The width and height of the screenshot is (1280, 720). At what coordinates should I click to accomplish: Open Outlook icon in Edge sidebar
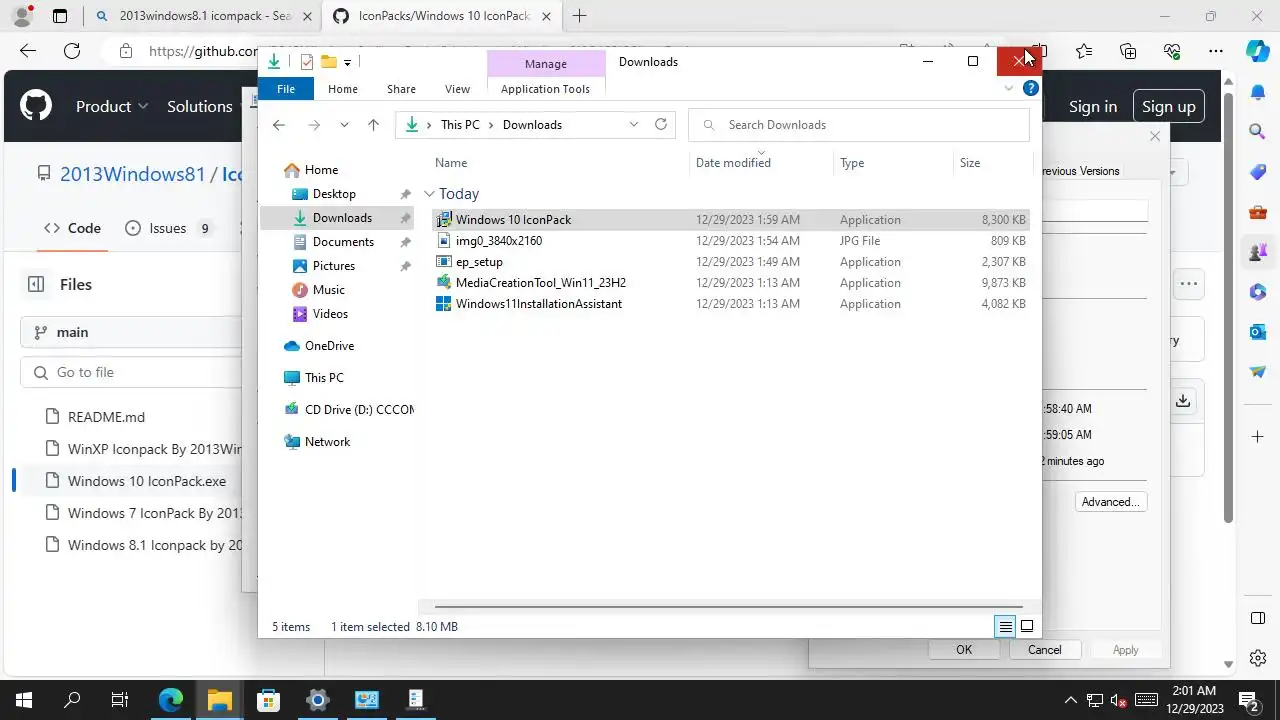[1258, 331]
